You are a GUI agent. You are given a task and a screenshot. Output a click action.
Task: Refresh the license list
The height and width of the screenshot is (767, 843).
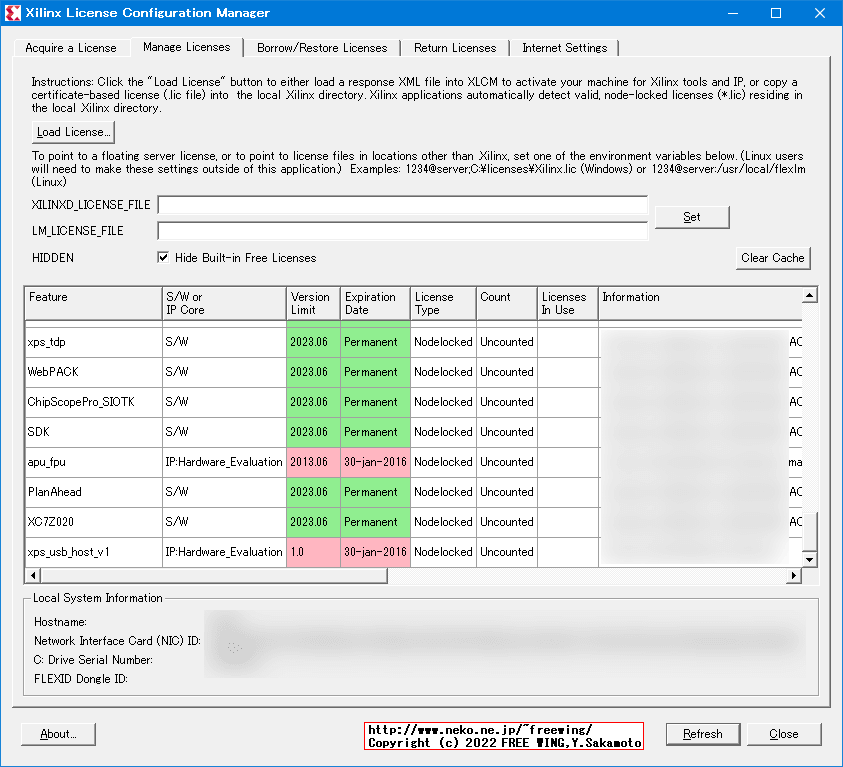coord(703,734)
